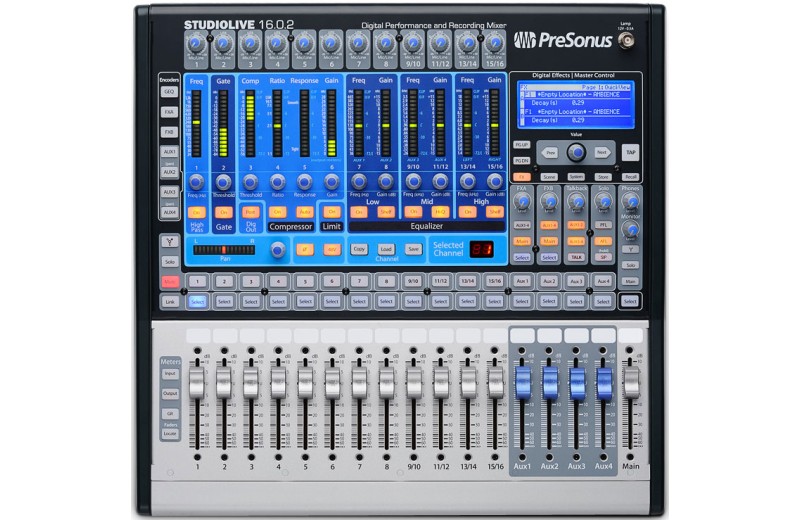Click the Talkback level knob
This screenshot has height=520, width=800.
coord(576,202)
